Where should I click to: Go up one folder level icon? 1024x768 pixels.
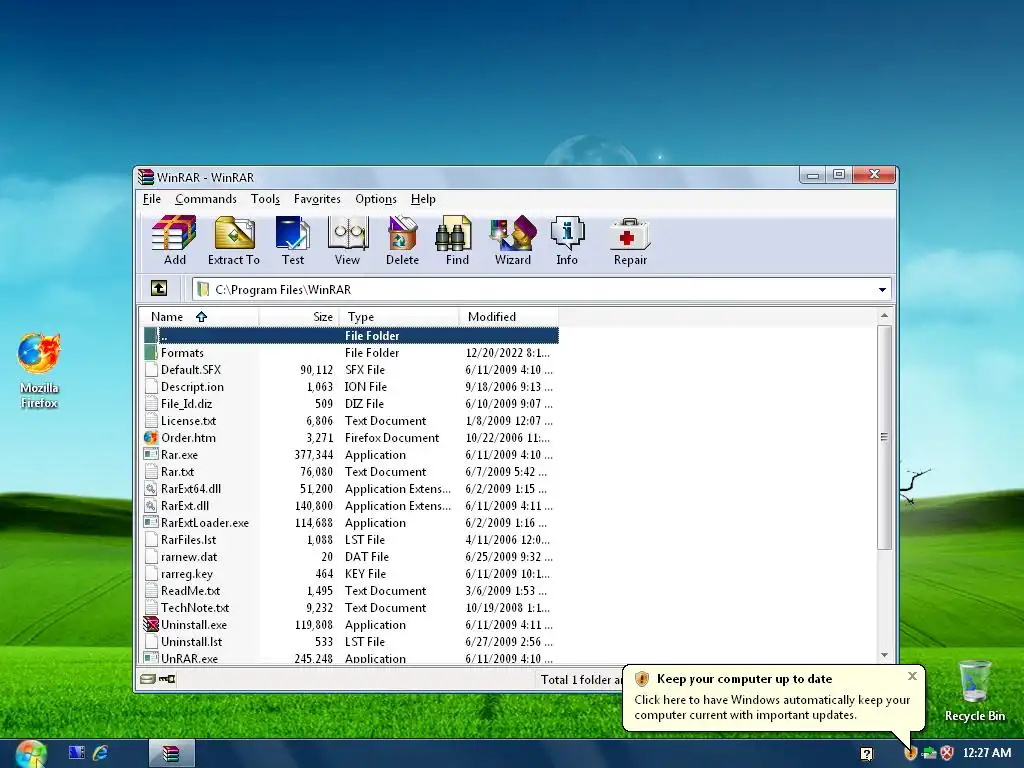pyautogui.click(x=159, y=288)
